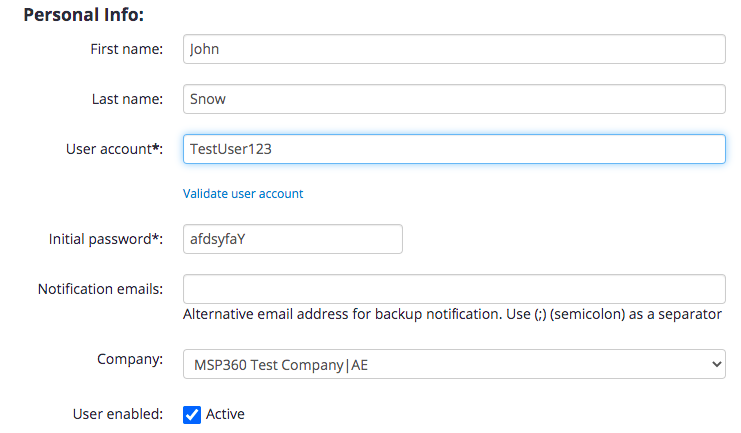Click into the Last name field with Snow
The image size is (741, 433).
pos(454,99)
